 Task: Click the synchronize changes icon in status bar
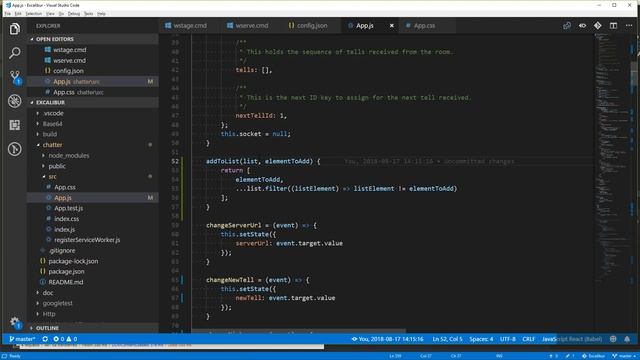coord(45,339)
